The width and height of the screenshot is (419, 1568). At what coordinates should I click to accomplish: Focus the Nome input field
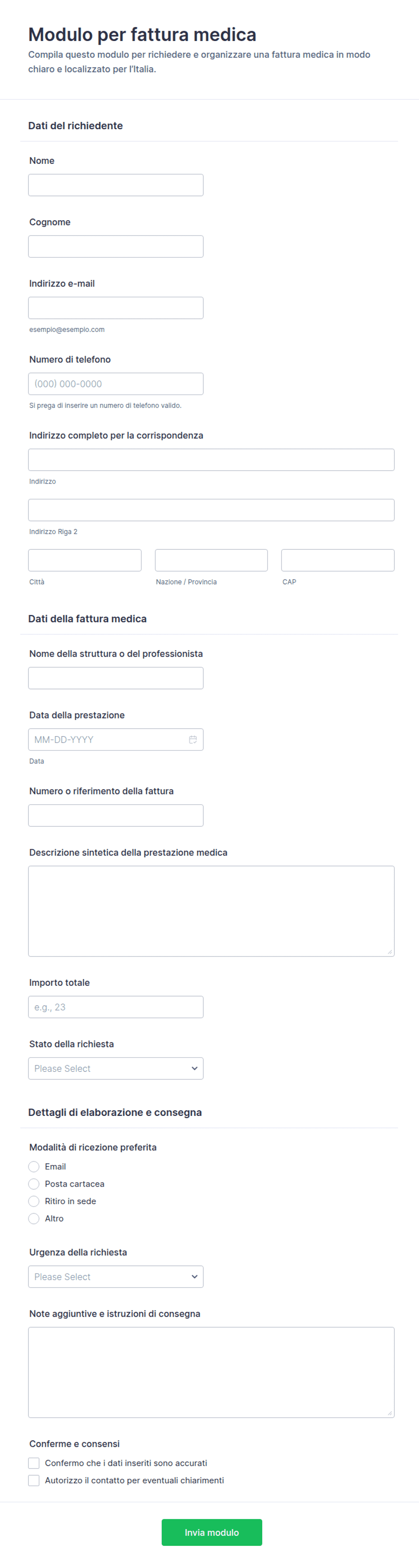point(116,185)
